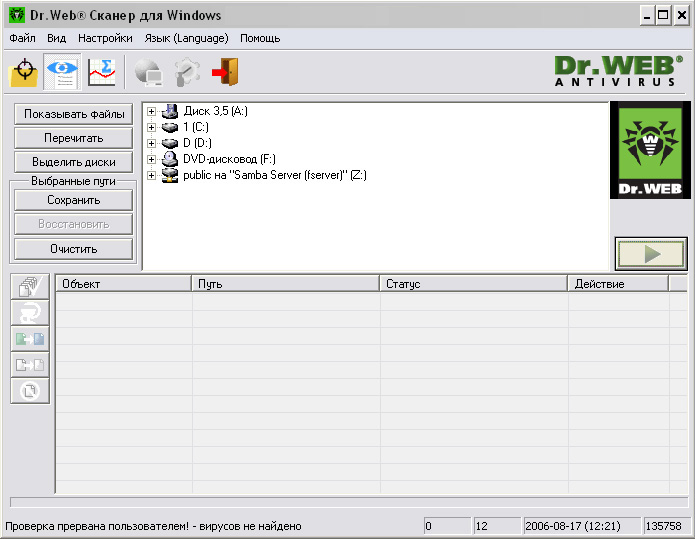Image resolution: width=695 pixels, height=539 pixels.
Task: Expand the Диск 3,5 (A:) tree node
Action: [152, 111]
